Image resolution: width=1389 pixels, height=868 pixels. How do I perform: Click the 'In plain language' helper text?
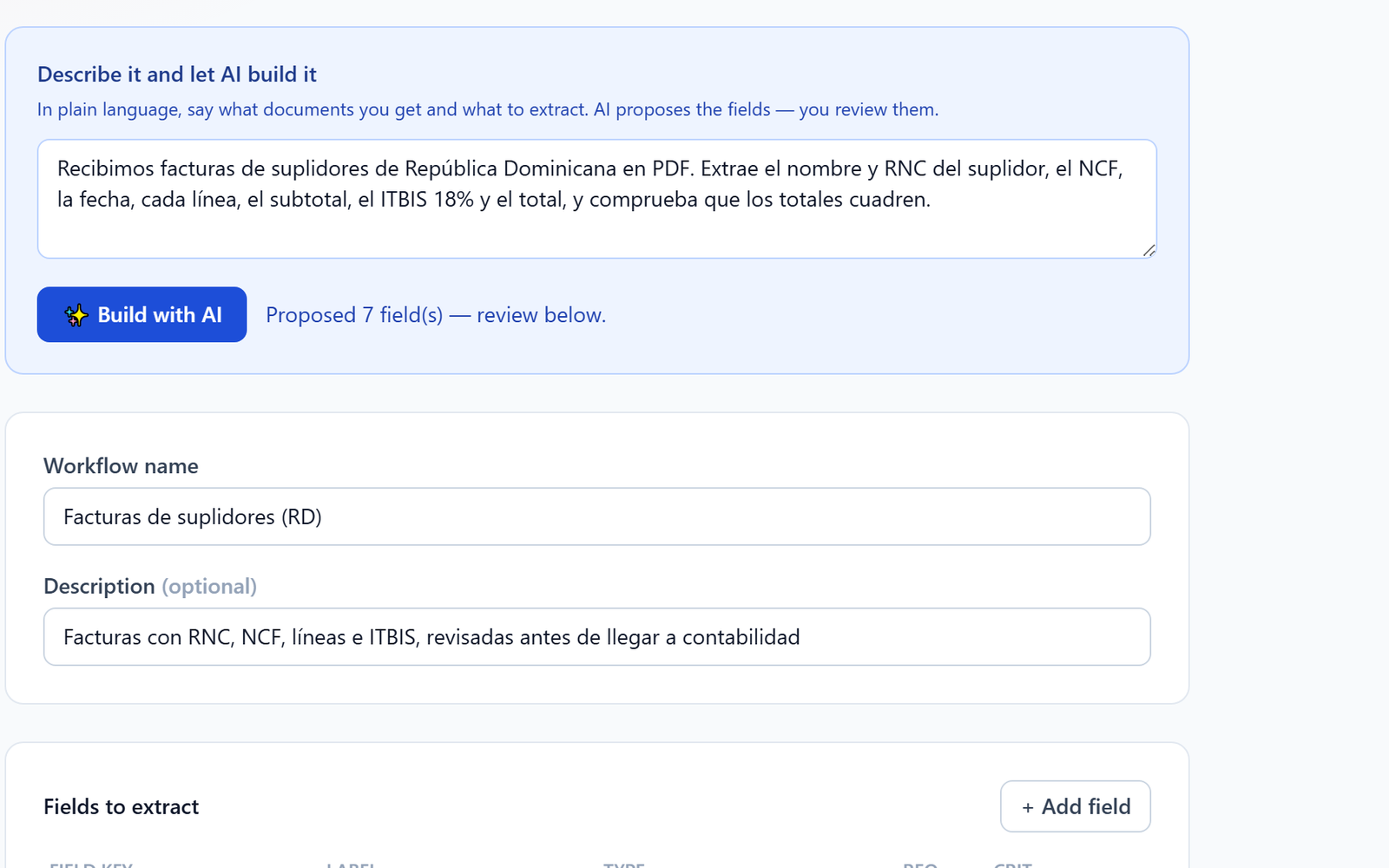pos(488,109)
